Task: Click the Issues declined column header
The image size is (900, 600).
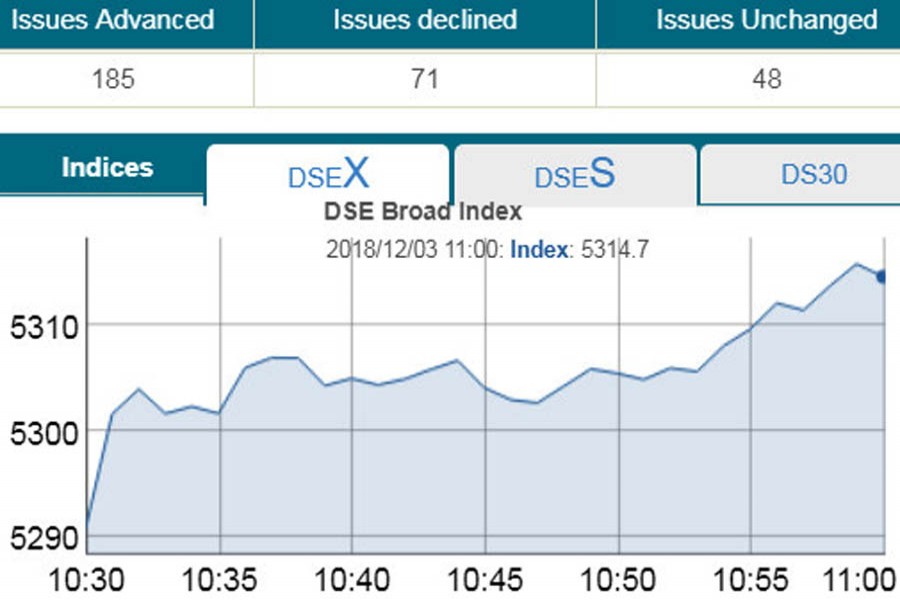Action: [425, 20]
